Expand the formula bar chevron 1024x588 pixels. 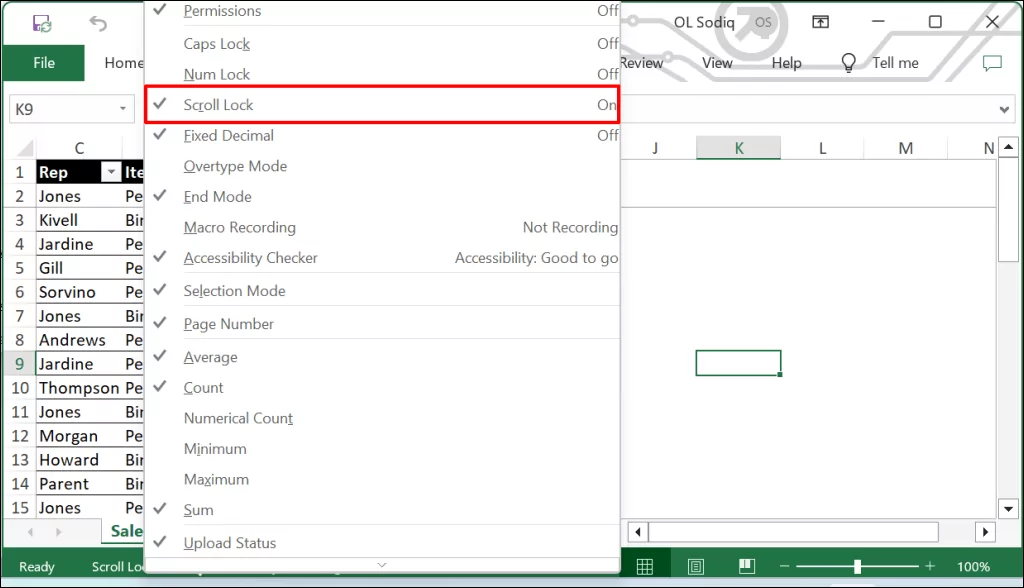pyautogui.click(x=1005, y=109)
